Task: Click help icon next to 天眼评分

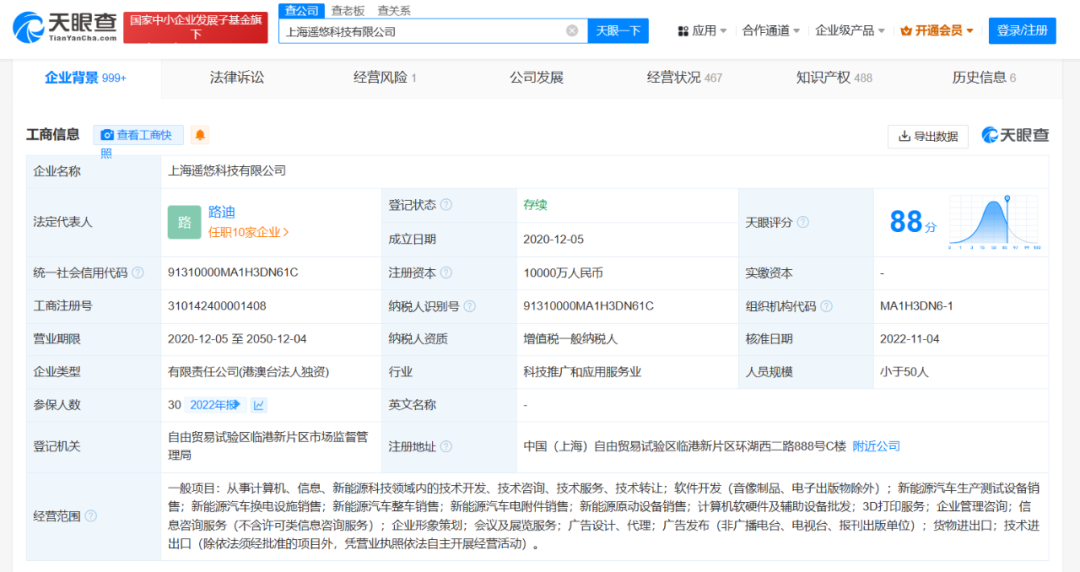Action: point(802,222)
